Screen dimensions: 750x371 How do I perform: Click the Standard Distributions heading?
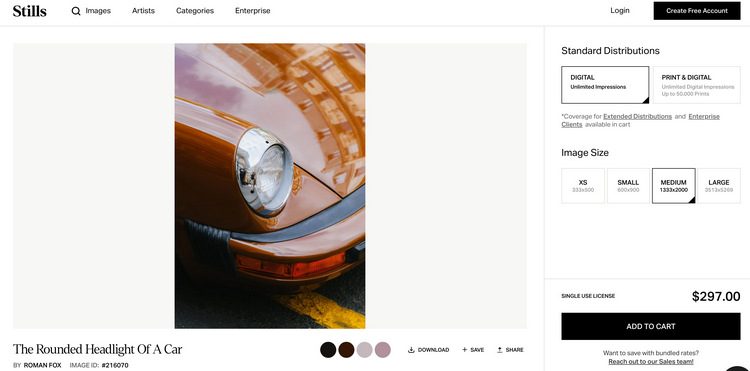610,51
